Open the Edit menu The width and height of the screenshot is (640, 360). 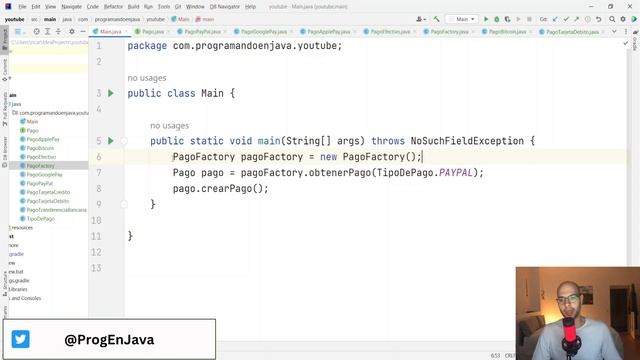point(36,7)
